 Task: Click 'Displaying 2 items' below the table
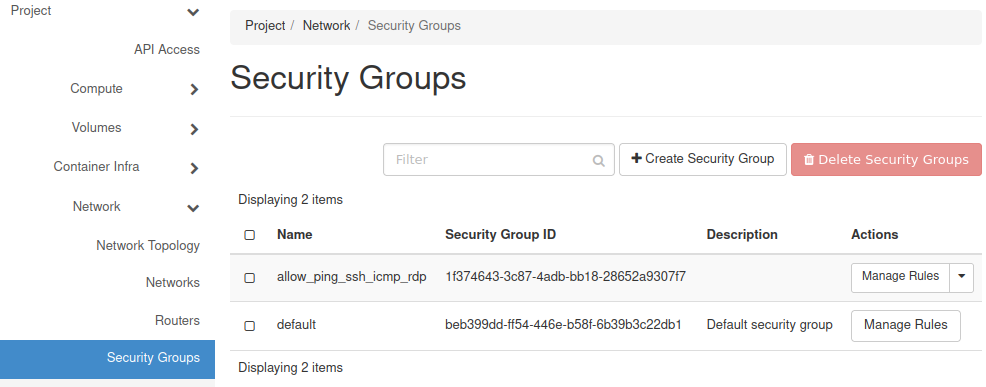(x=291, y=367)
